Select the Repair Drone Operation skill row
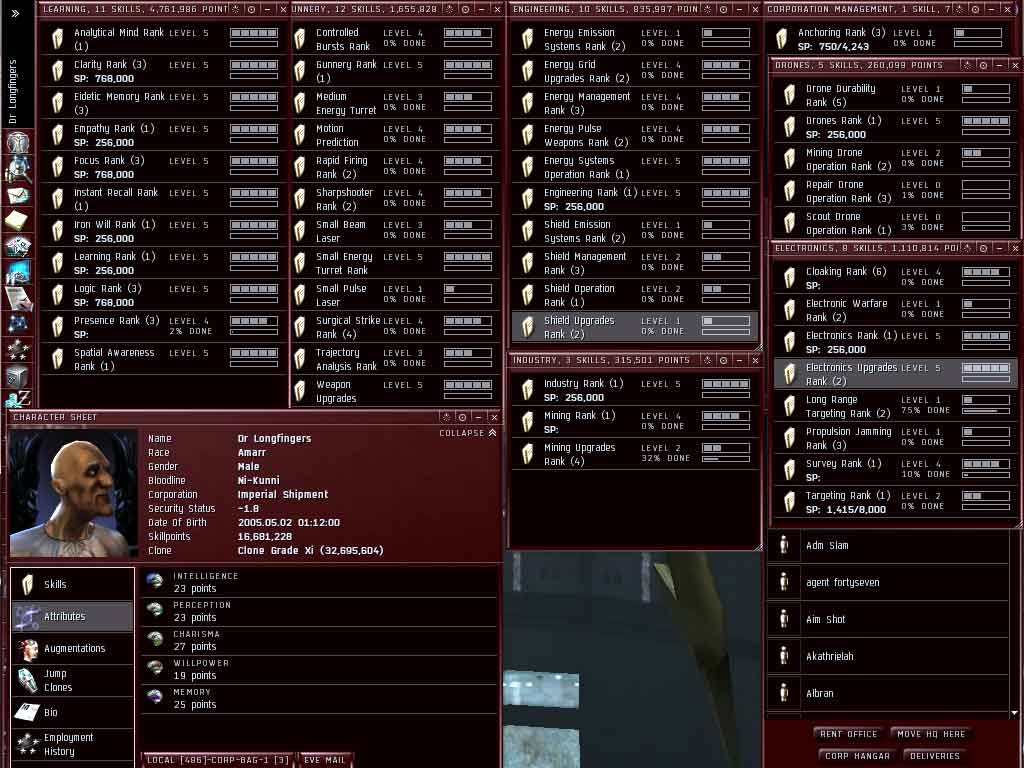1024x768 pixels. [894, 191]
